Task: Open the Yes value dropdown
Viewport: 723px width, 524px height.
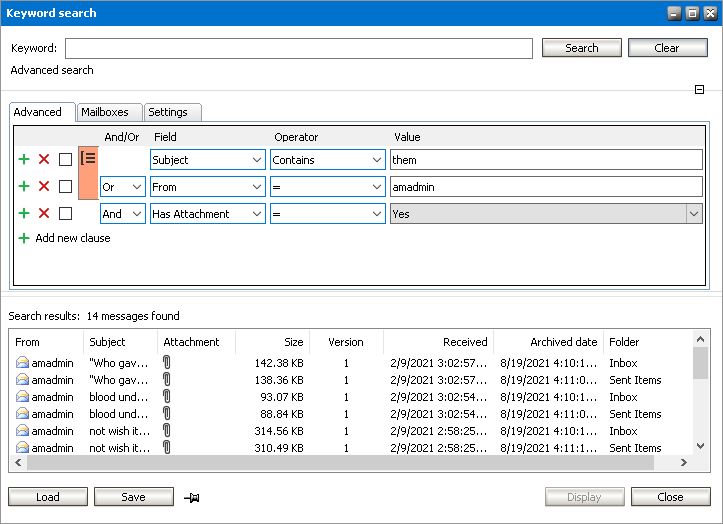Action: click(x=693, y=213)
